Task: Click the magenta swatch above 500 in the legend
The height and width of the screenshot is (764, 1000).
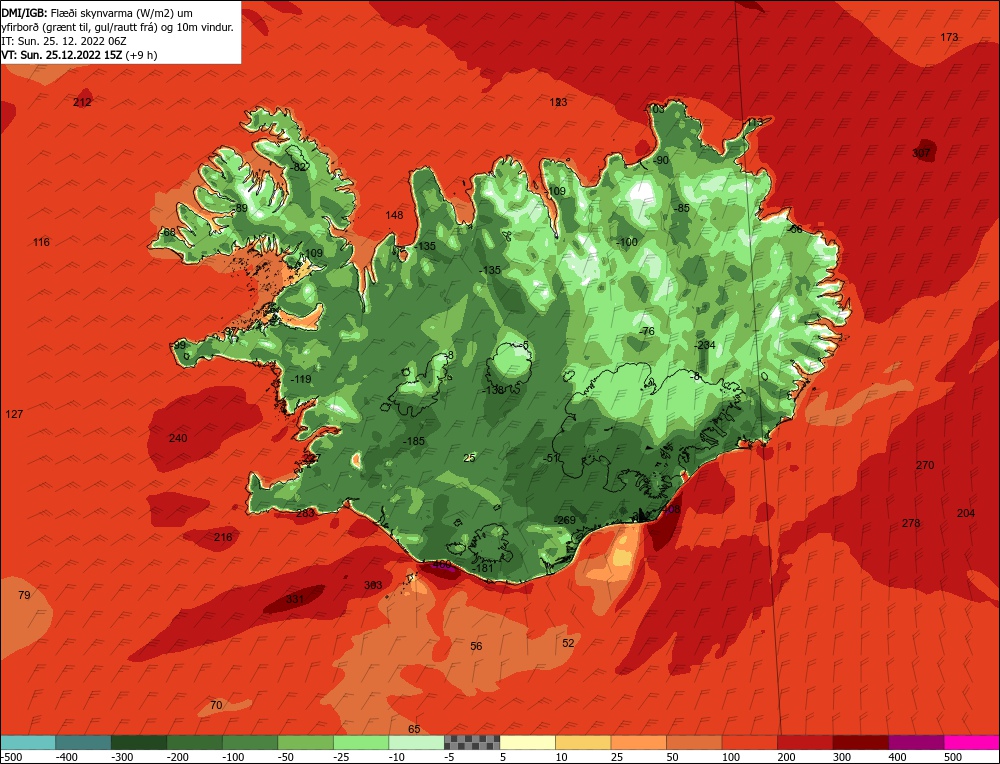Action: [x=971, y=742]
